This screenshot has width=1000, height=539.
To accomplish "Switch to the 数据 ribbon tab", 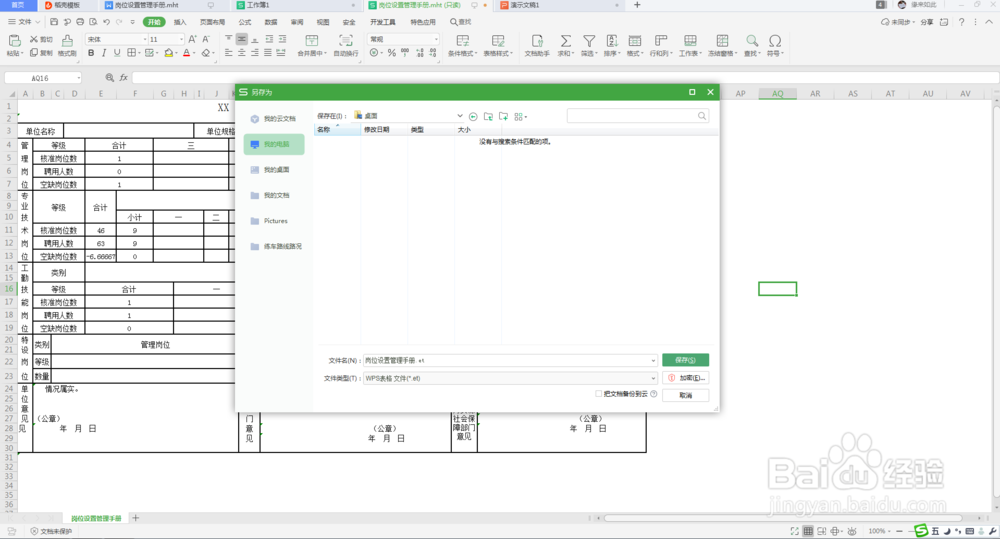I will click(271, 22).
